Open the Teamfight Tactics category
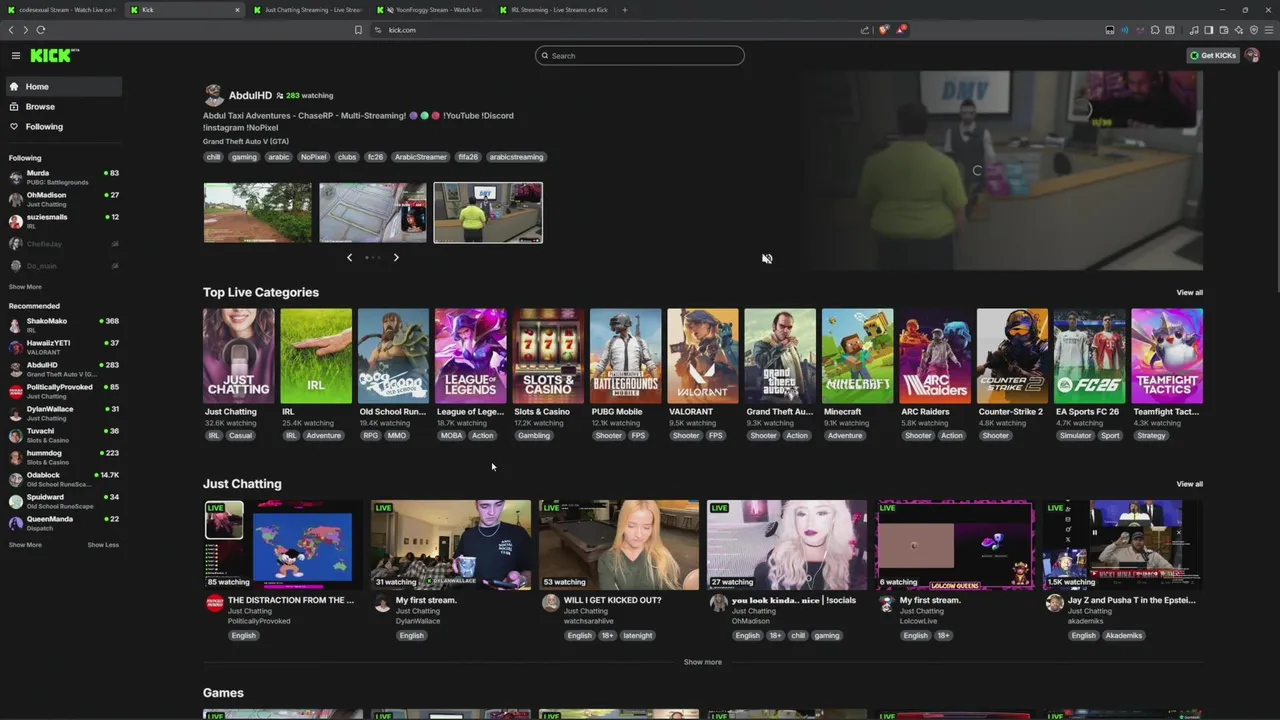Viewport: 1280px width, 720px height. [x=1167, y=356]
